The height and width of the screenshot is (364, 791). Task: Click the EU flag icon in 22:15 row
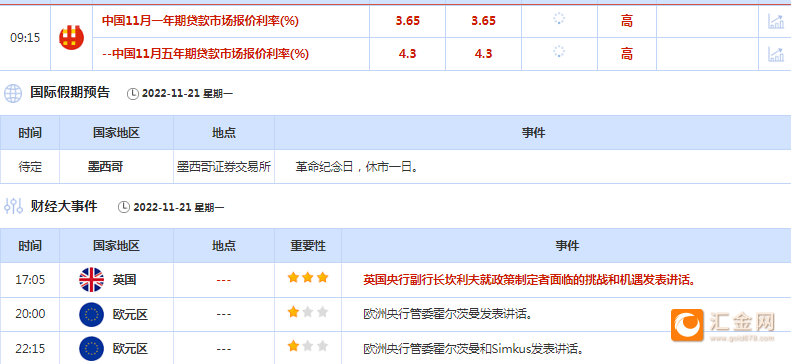click(x=91, y=348)
